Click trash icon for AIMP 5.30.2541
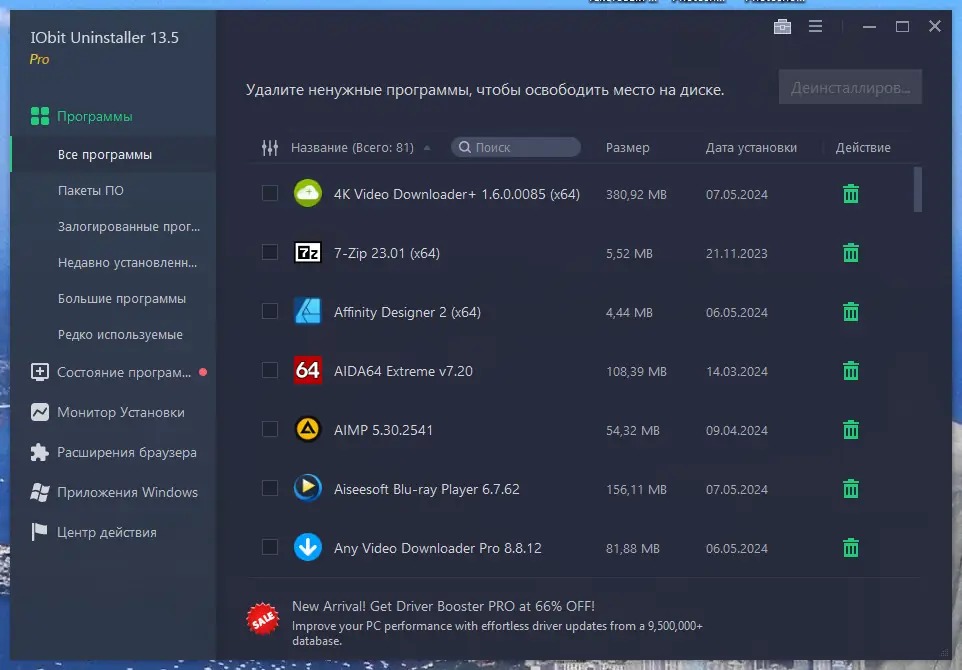This screenshot has height=670, width=962. [851, 429]
